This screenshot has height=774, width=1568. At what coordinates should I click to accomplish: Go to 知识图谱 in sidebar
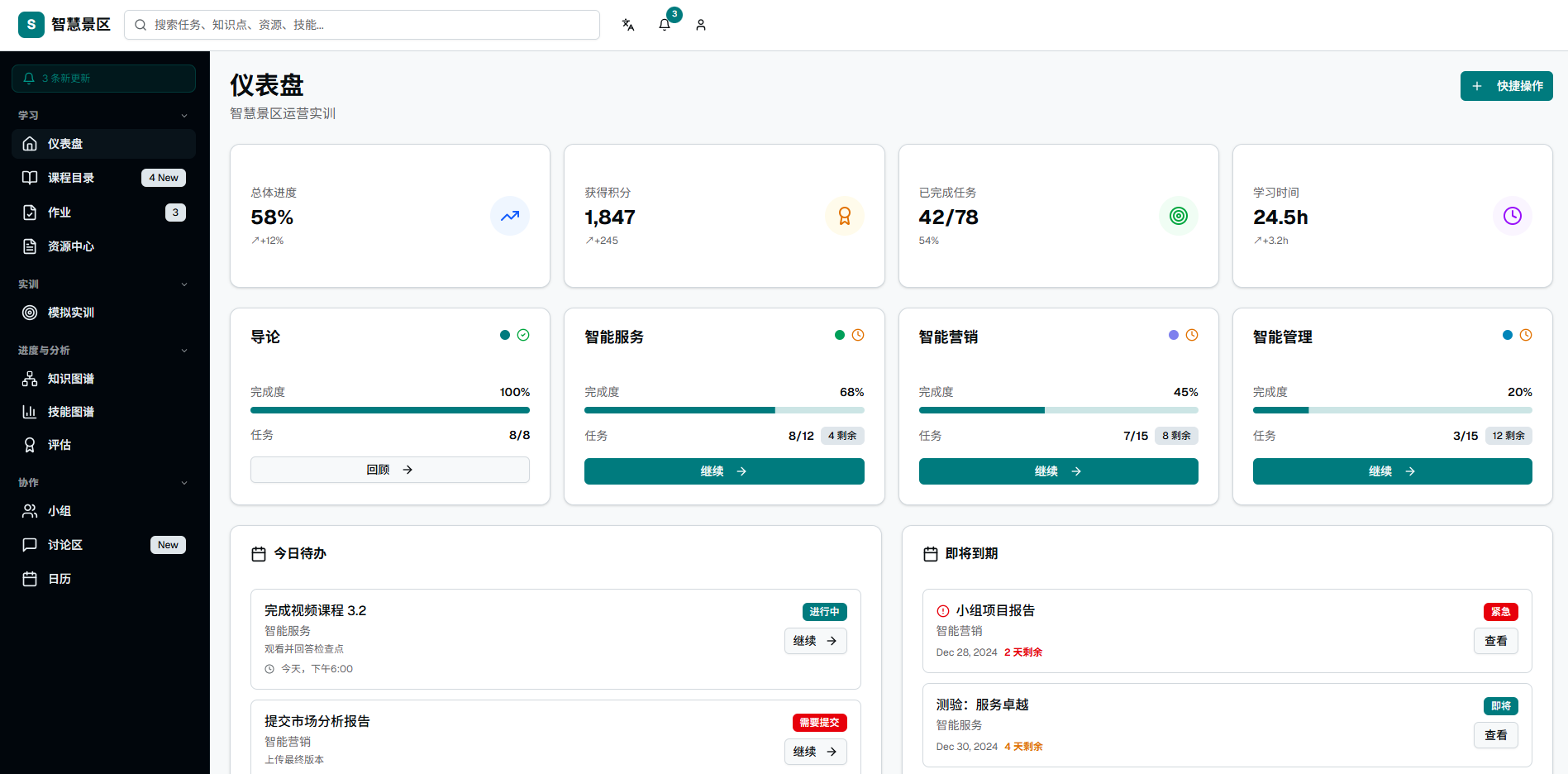tap(71, 379)
